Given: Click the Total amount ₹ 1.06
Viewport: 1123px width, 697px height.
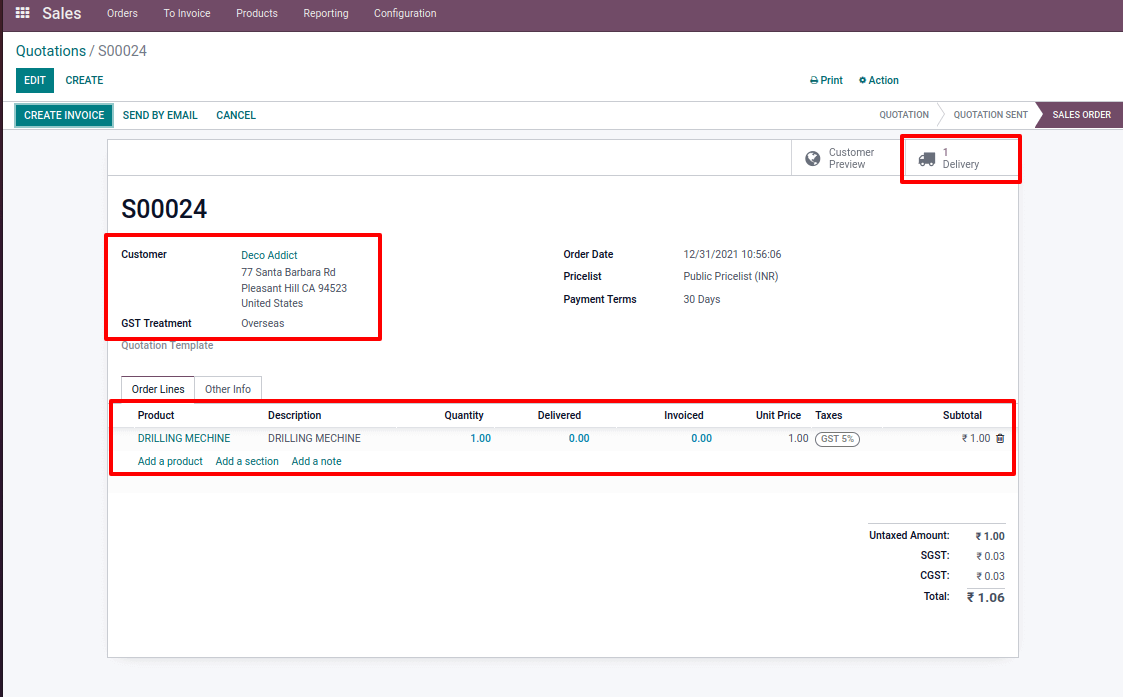Looking at the screenshot, I should click(985, 597).
